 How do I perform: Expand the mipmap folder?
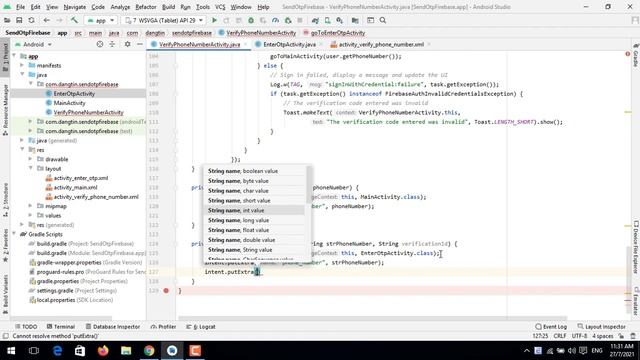point(30,206)
